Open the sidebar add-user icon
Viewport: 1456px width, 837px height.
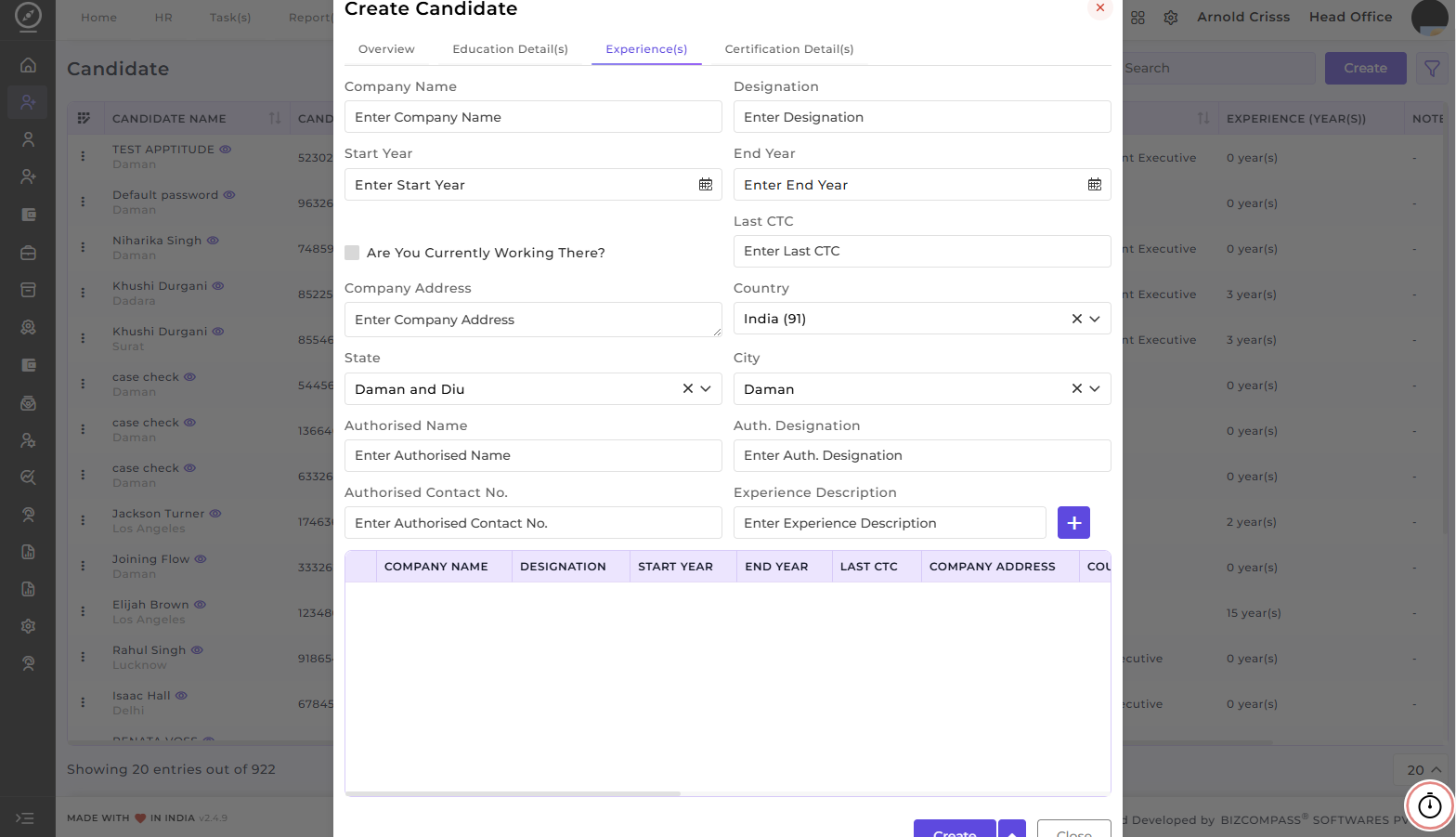point(28,177)
